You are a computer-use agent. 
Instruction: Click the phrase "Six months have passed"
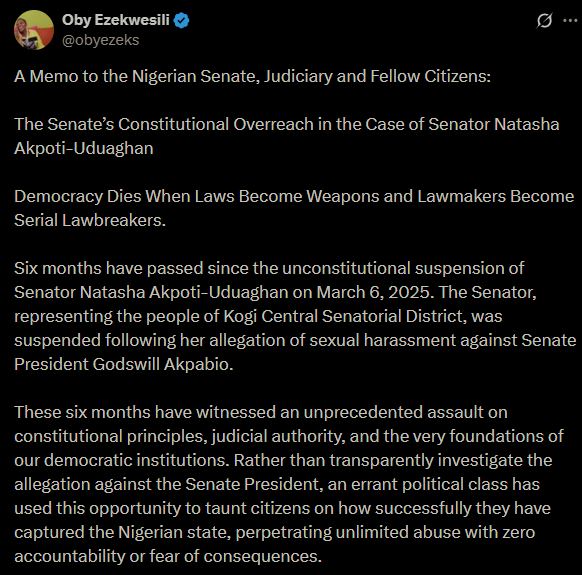(109, 268)
